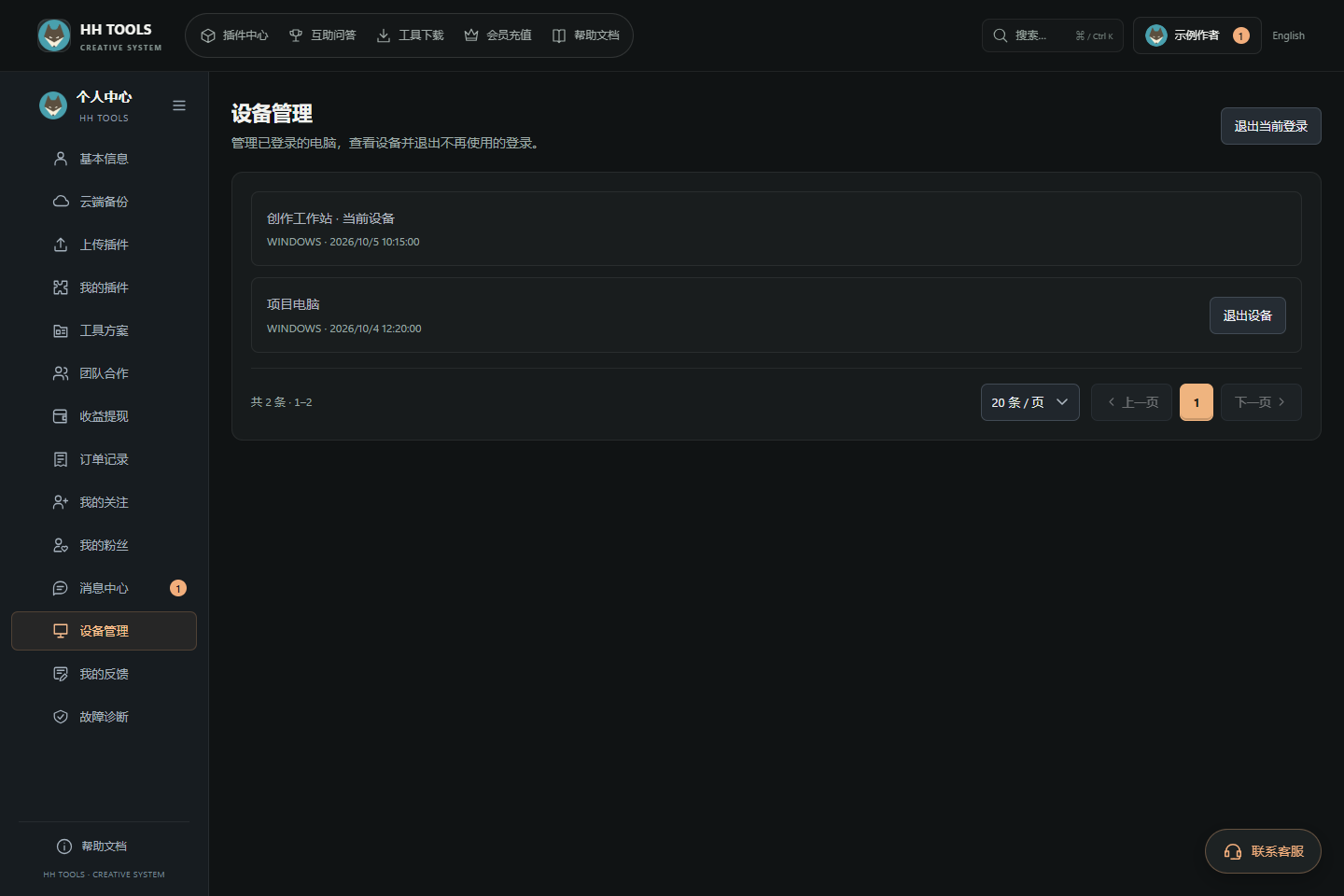Click the 搜索 search field
This screenshot has height=896, width=1344.
point(1053,35)
